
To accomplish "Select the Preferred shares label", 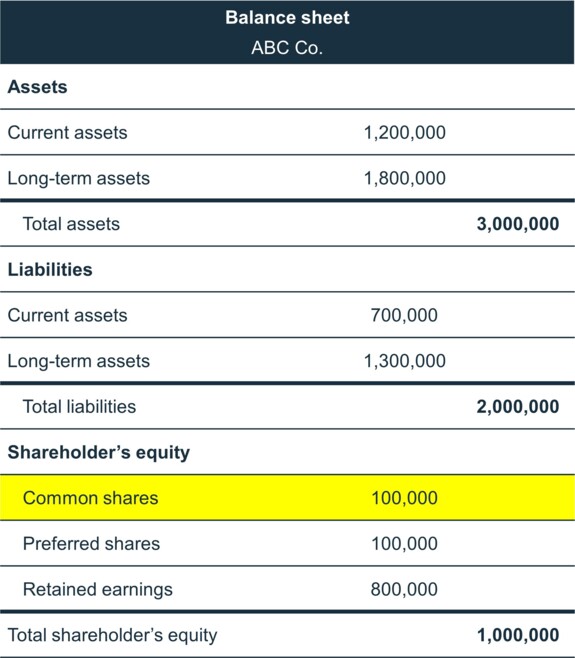I will point(91,543).
